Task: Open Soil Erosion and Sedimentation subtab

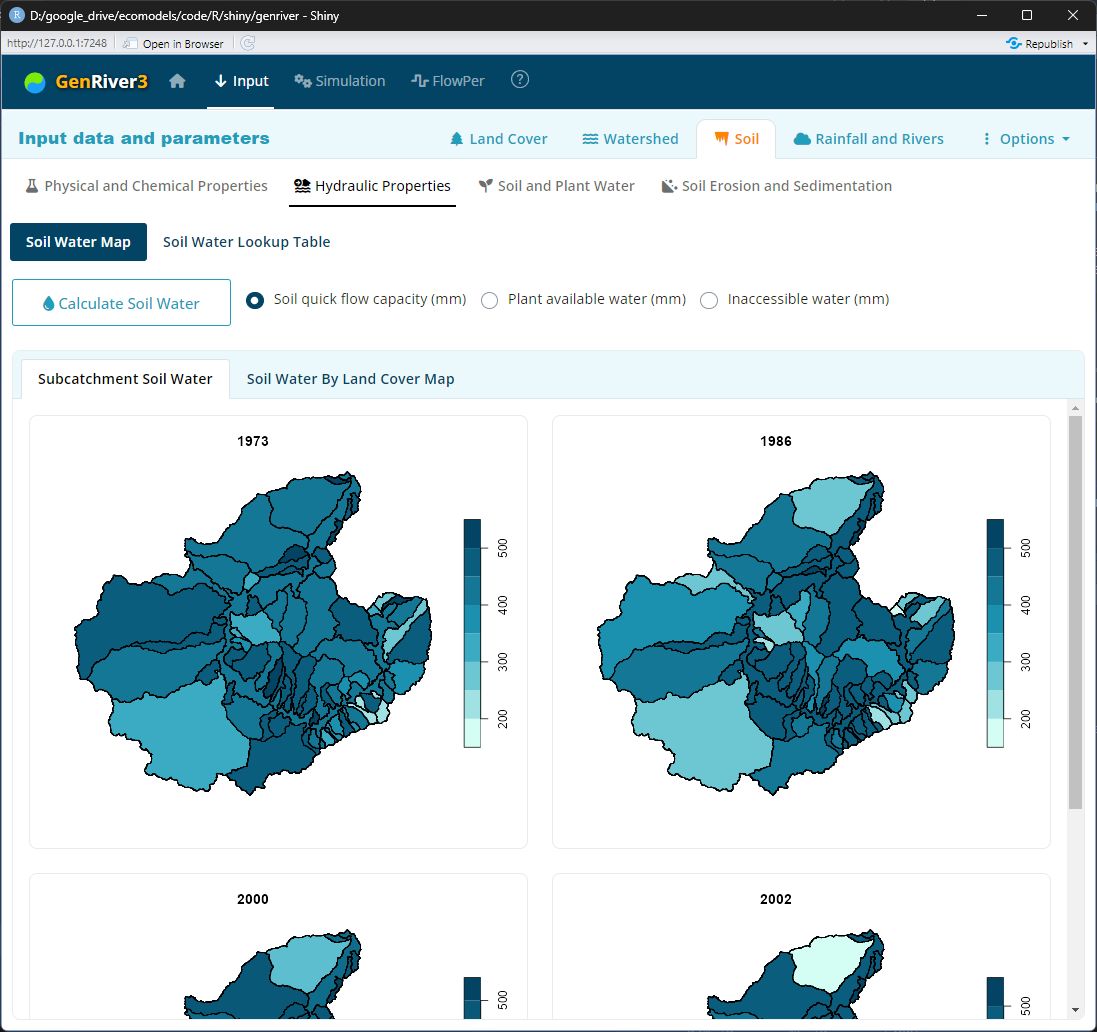Action: pyautogui.click(x=777, y=186)
